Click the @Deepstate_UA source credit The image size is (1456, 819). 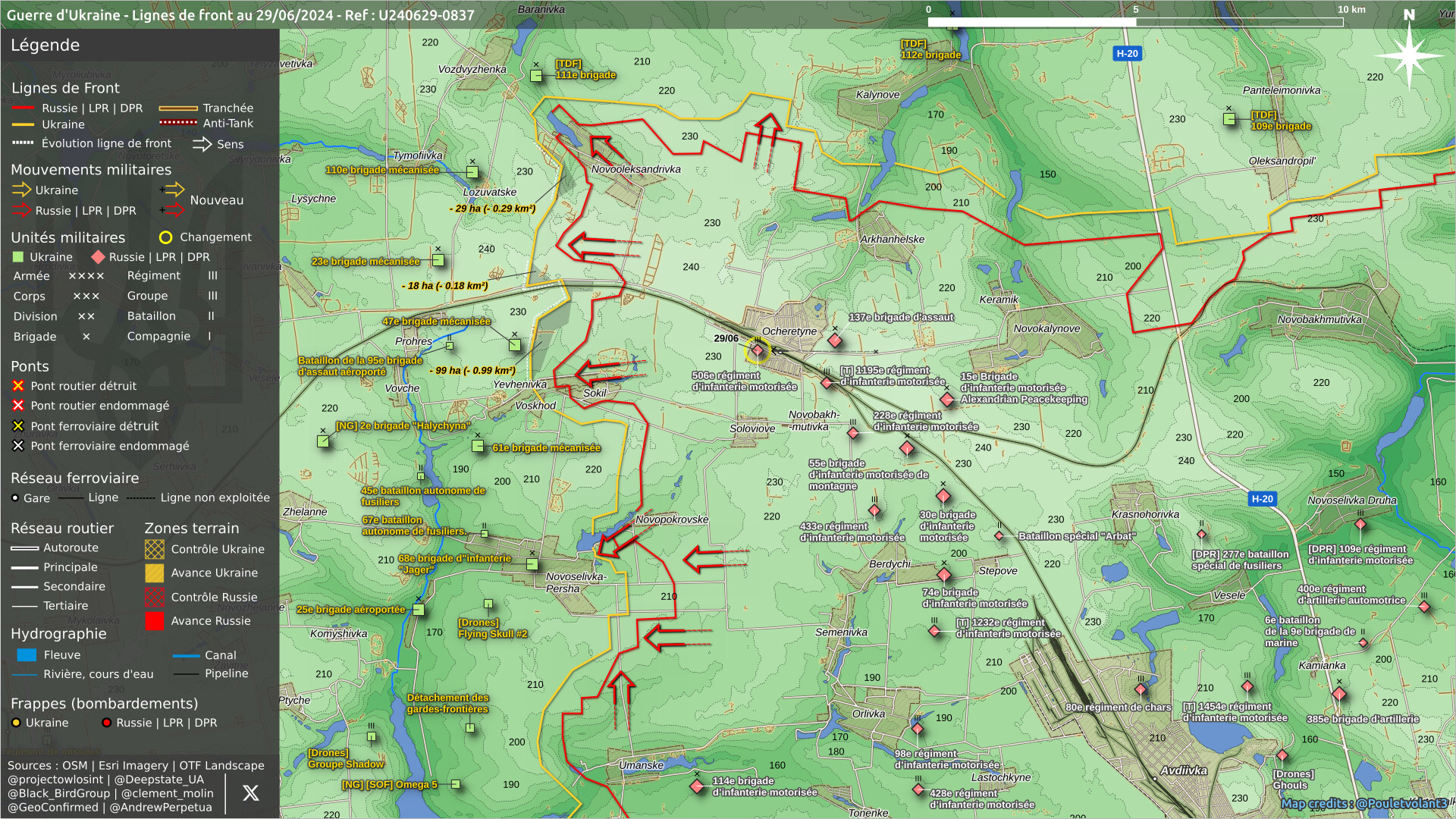tap(158, 780)
